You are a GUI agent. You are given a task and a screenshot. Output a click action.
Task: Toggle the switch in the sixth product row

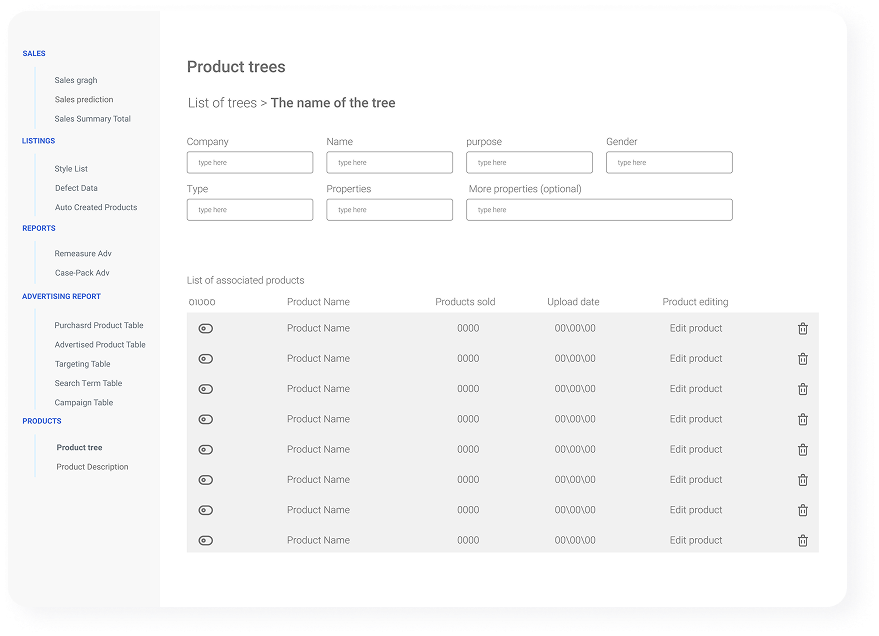point(206,480)
